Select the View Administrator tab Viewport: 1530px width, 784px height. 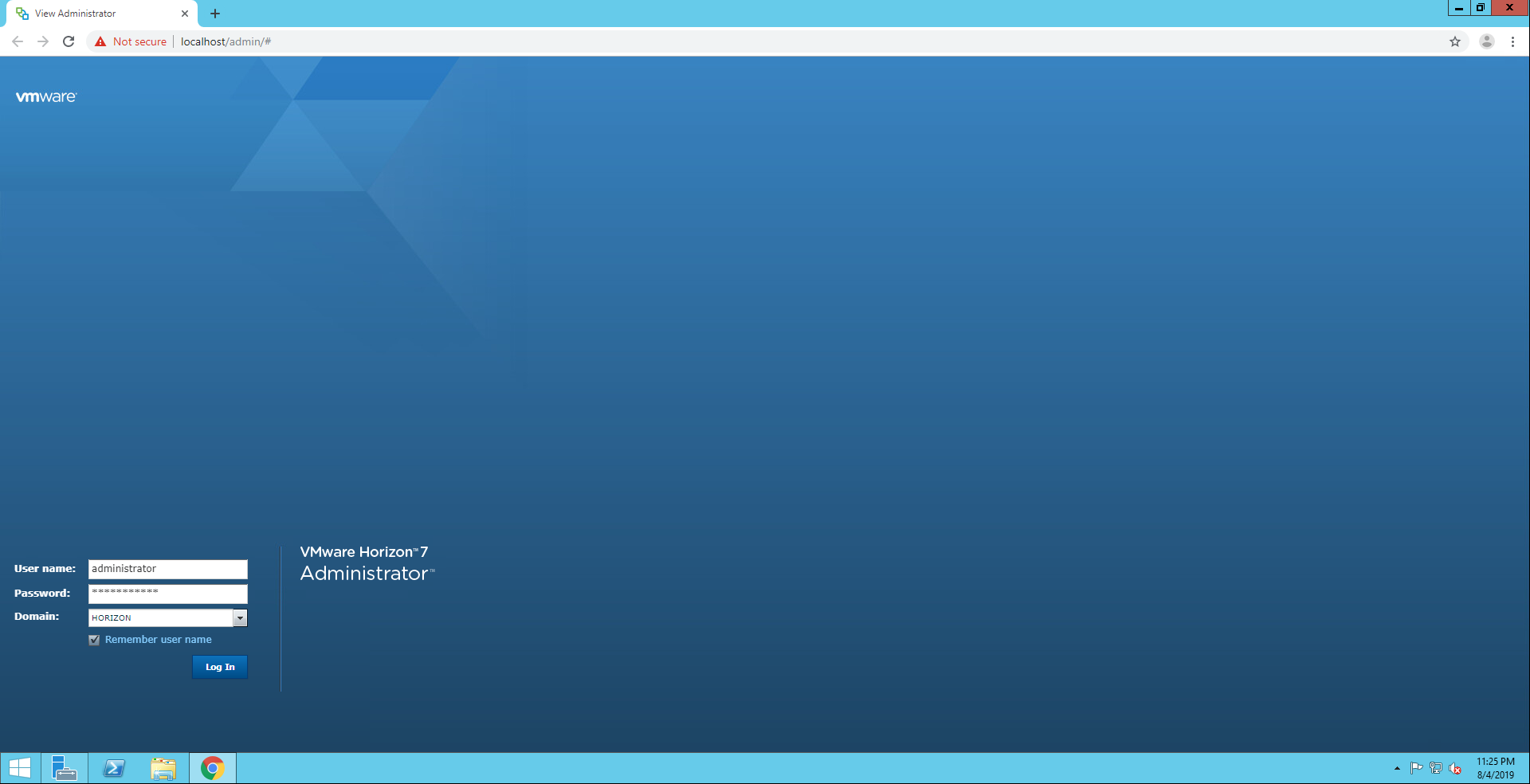(96, 14)
